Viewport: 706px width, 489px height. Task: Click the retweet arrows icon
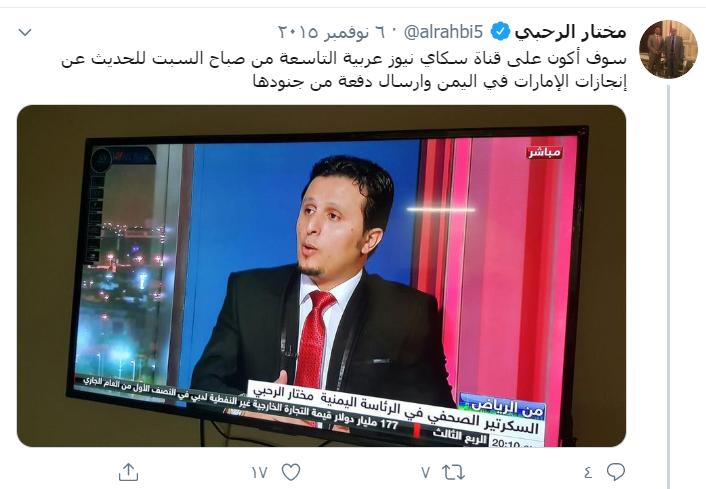pyautogui.click(x=453, y=472)
